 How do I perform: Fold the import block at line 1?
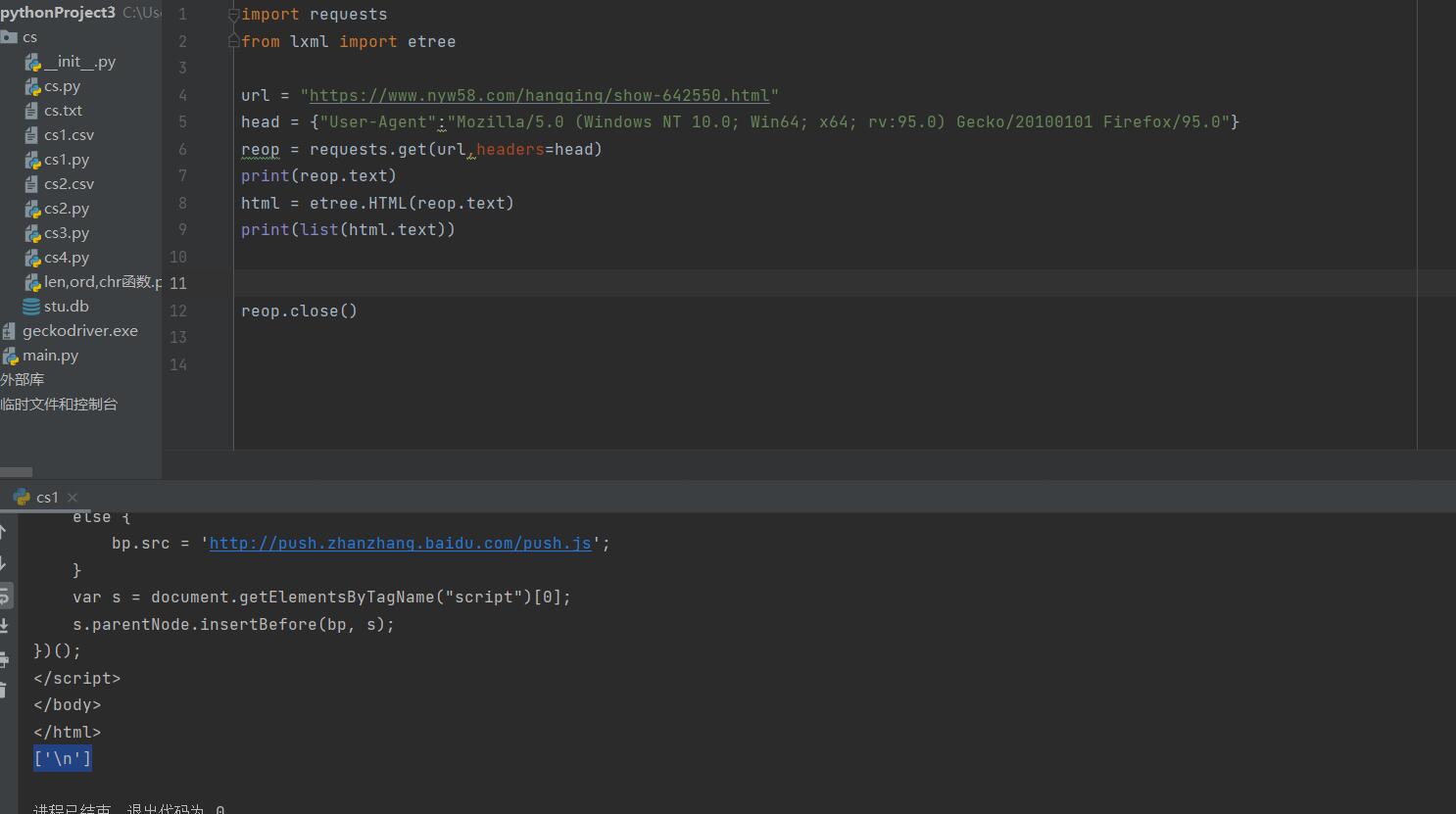(234, 15)
